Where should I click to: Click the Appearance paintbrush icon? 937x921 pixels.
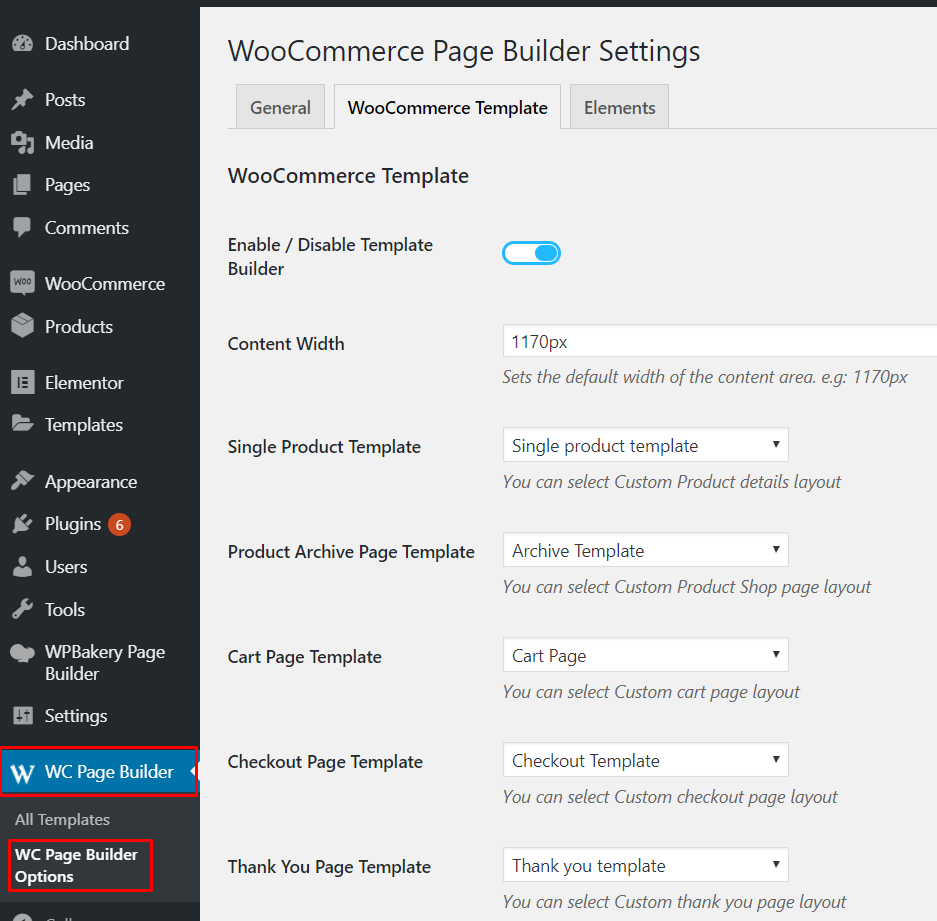point(22,482)
